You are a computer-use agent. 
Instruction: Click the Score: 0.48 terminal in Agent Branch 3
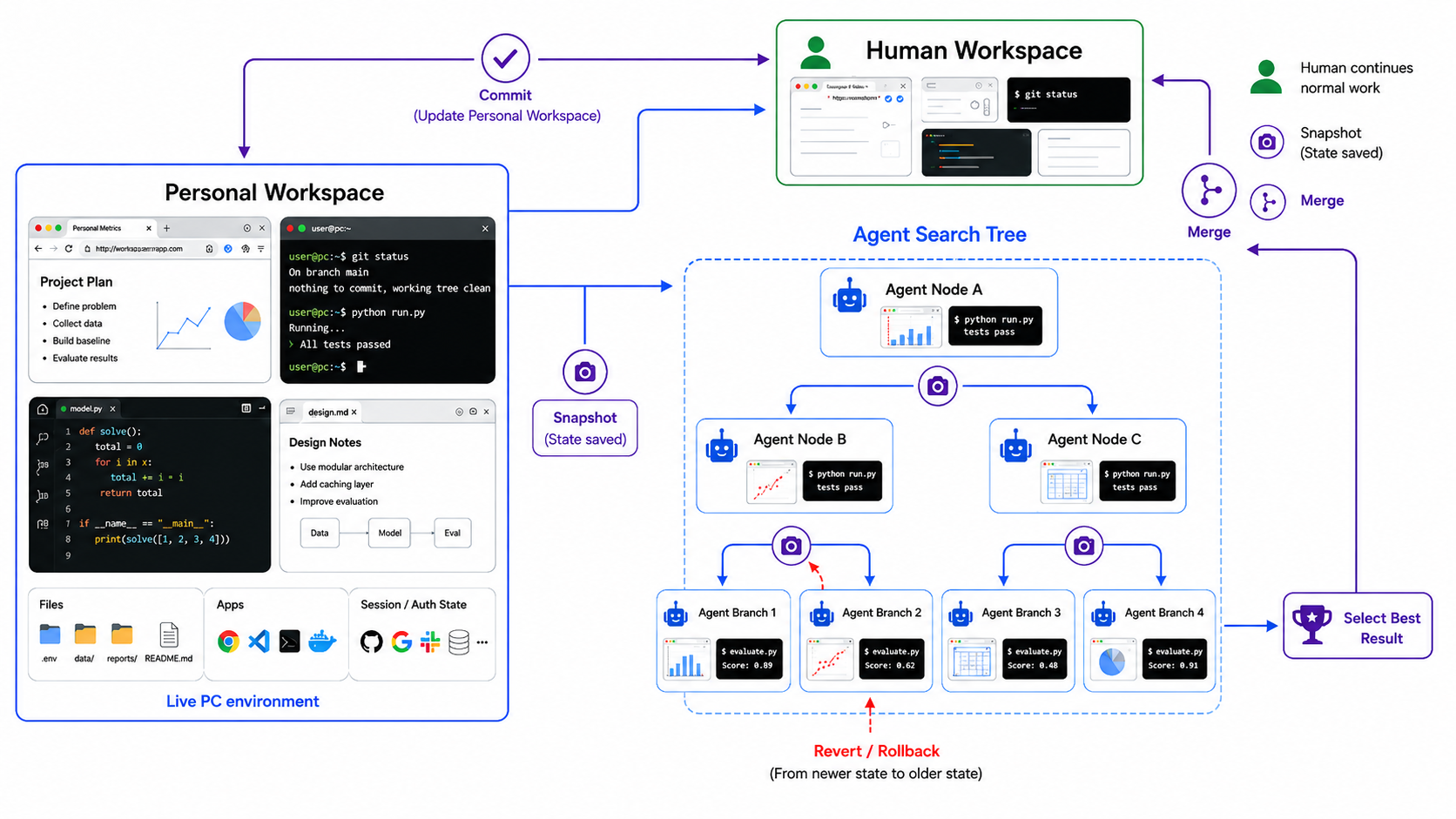(x=1035, y=658)
